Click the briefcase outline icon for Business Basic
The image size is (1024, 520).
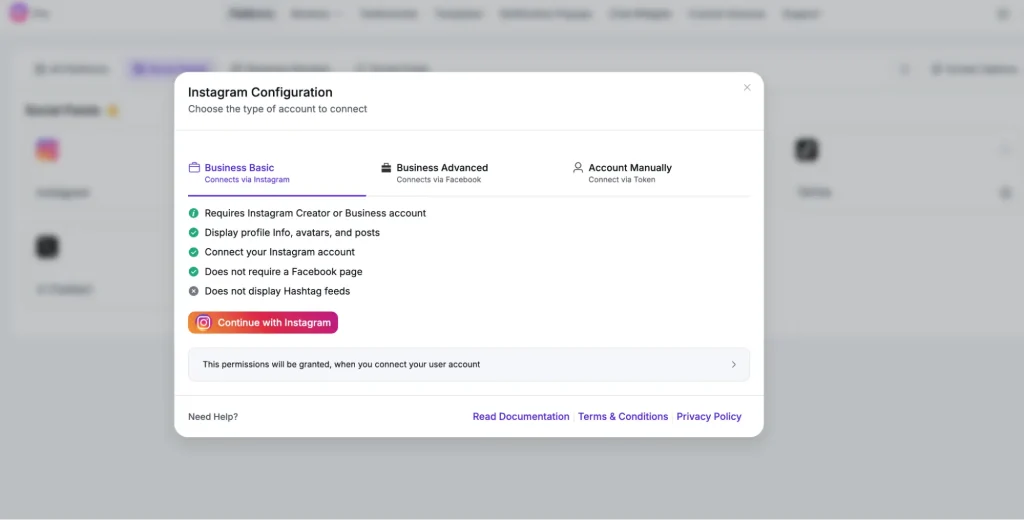(x=194, y=168)
